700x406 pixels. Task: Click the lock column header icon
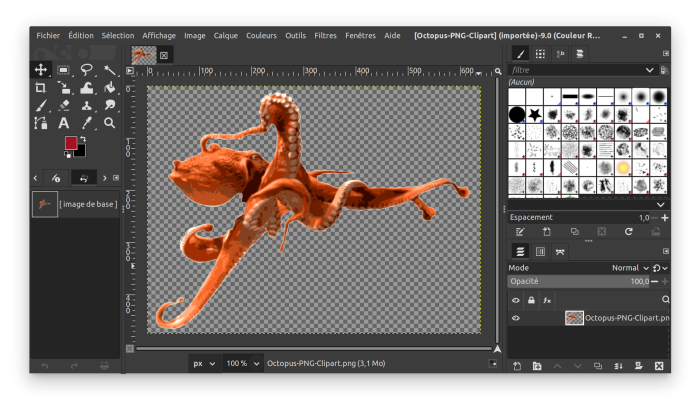tap(531, 300)
